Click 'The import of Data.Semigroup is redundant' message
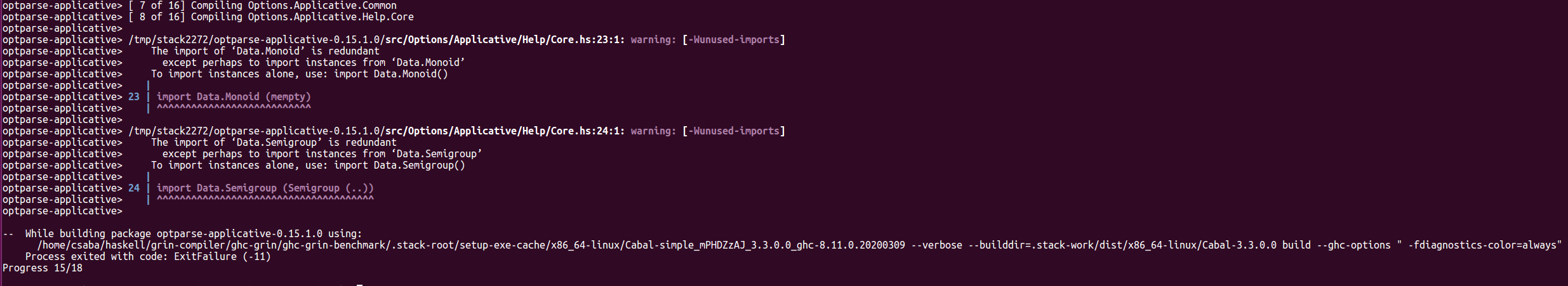Image resolution: width=1568 pixels, height=286 pixels. tap(274, 143)
